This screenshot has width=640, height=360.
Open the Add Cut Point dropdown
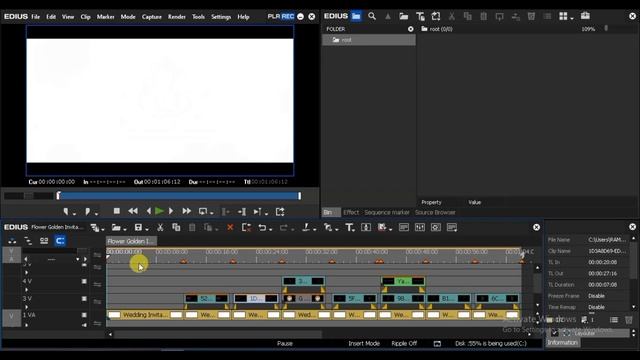coord(315,229)
